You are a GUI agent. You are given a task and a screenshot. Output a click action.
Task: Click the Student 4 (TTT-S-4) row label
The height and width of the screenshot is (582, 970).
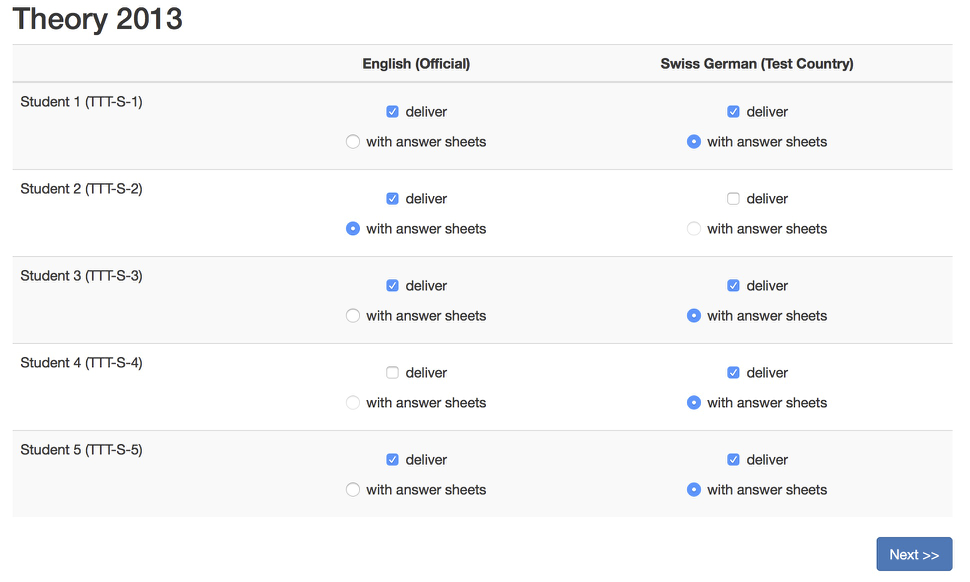coord(81,363)
